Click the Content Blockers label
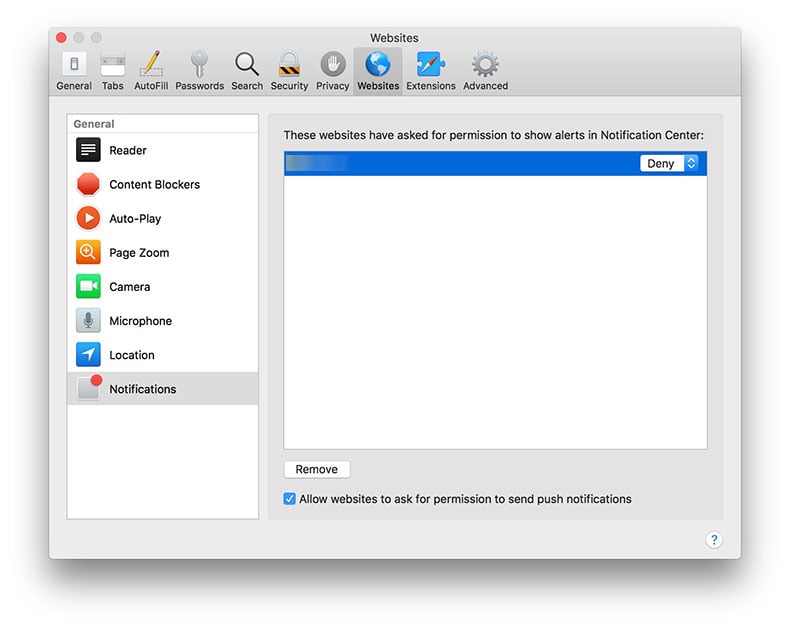The image size is (790, 629). [x=155, y=184]
